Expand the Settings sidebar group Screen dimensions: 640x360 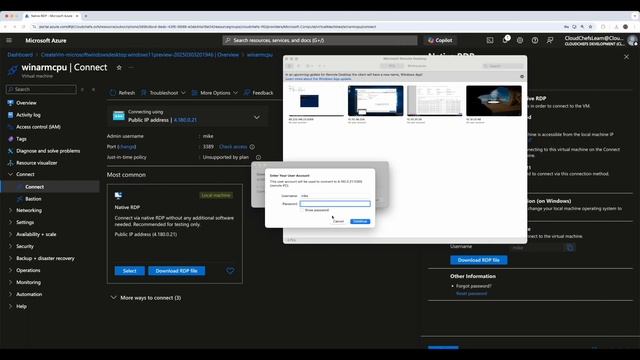pos(11,222)
